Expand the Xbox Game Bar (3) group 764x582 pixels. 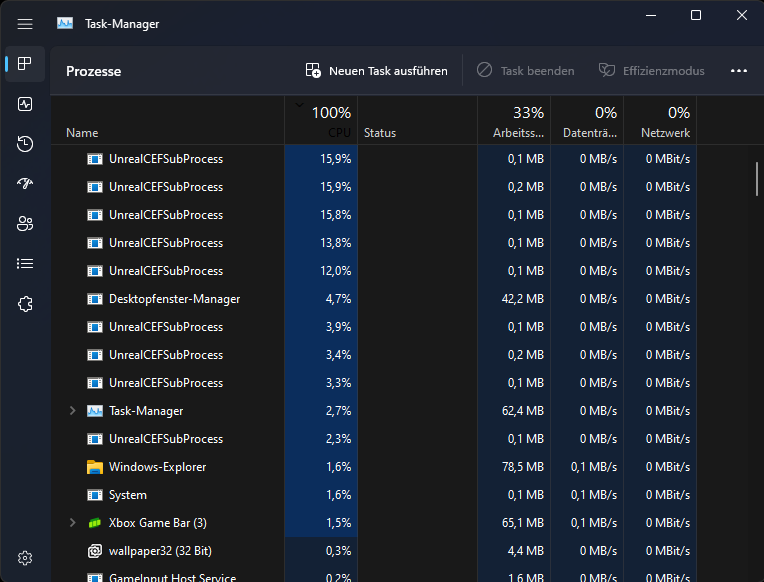point(73,523)
